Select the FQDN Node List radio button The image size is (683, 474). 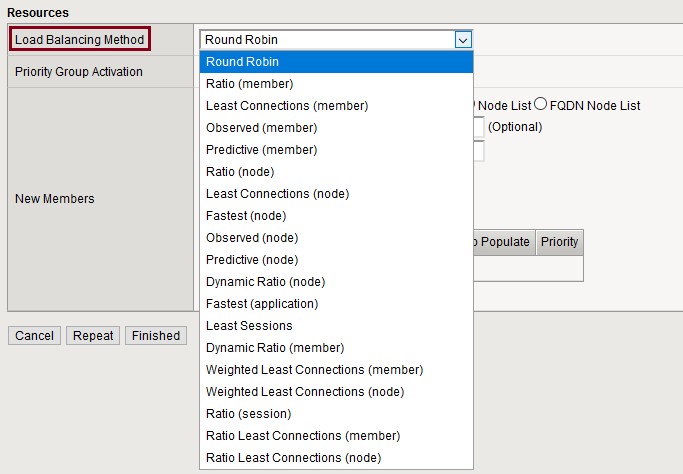pos(541,105)
